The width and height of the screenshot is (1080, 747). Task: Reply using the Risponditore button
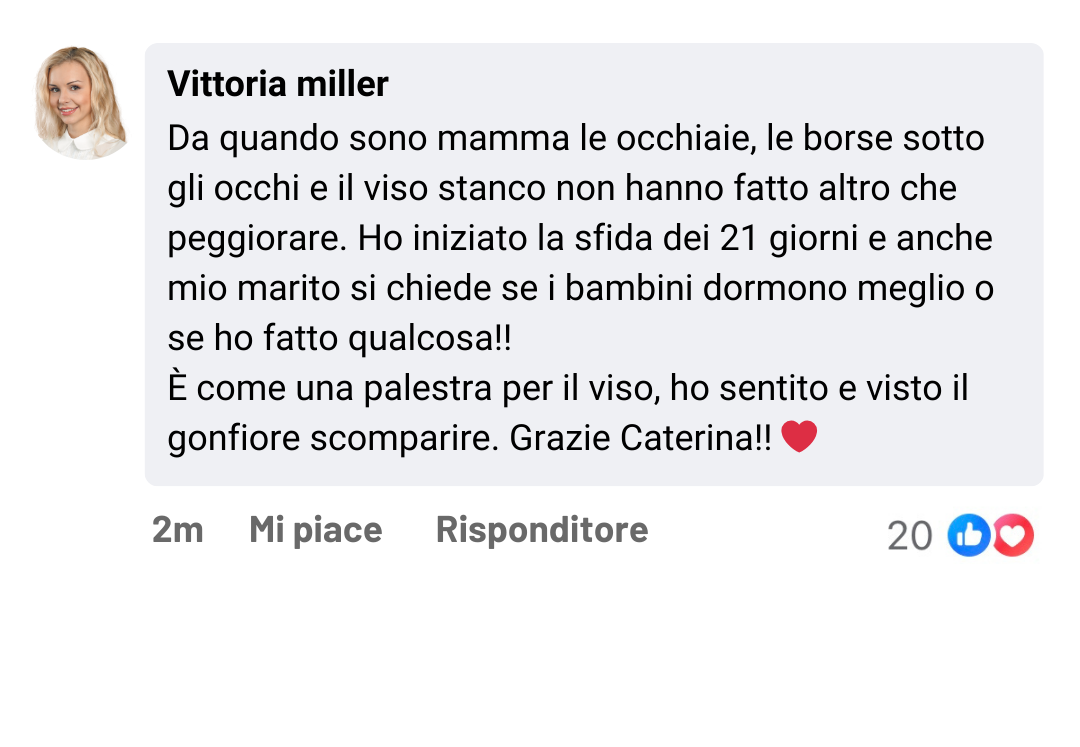tap(541, 530)
